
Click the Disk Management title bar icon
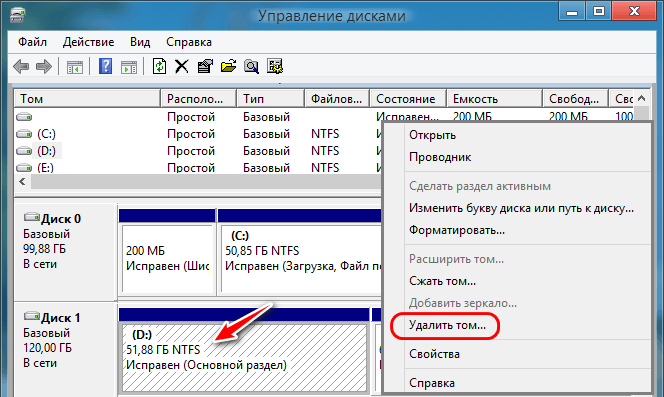17,15
